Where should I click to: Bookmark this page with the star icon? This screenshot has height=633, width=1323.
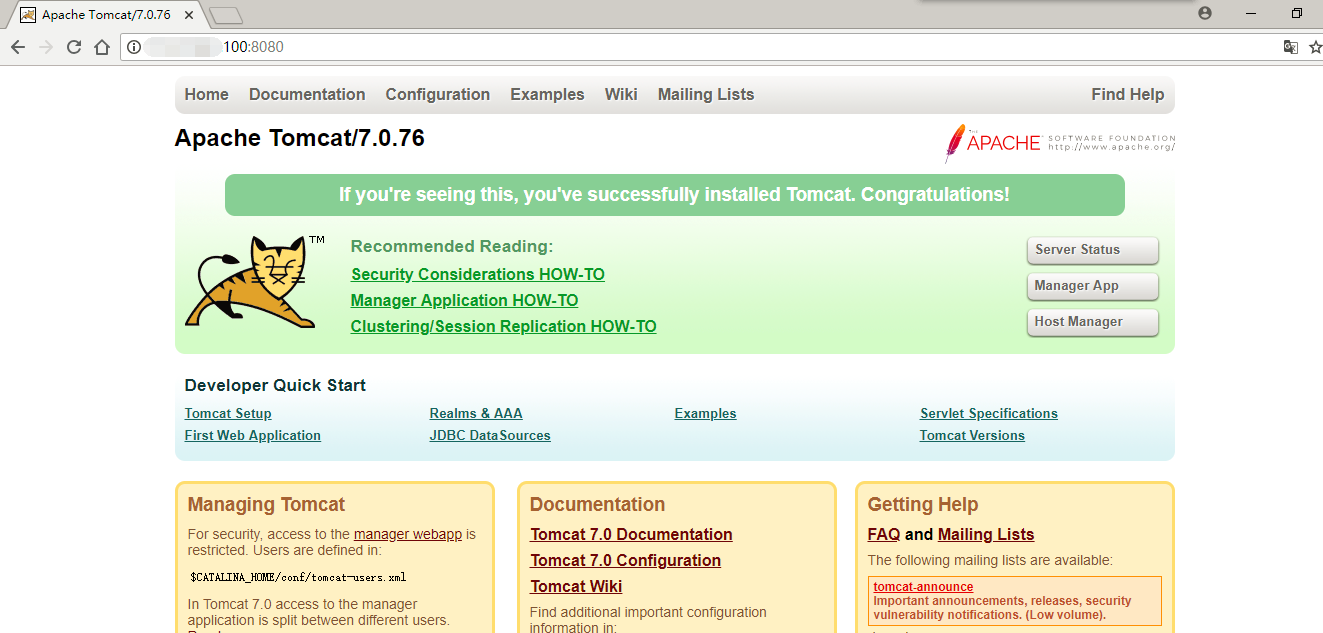tap(1315, 47)
